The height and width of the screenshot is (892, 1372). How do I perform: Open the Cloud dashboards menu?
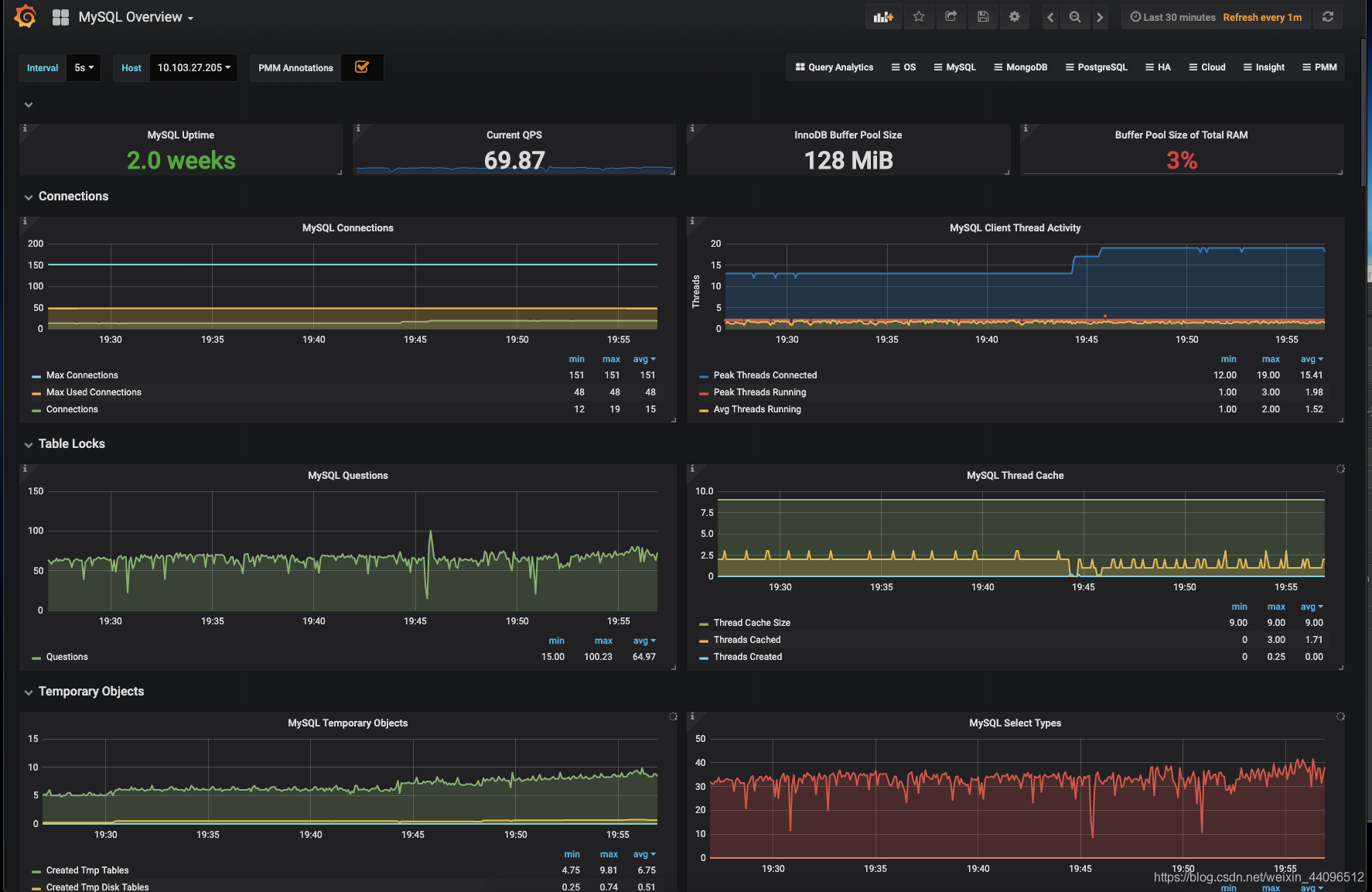(1207, 67)
